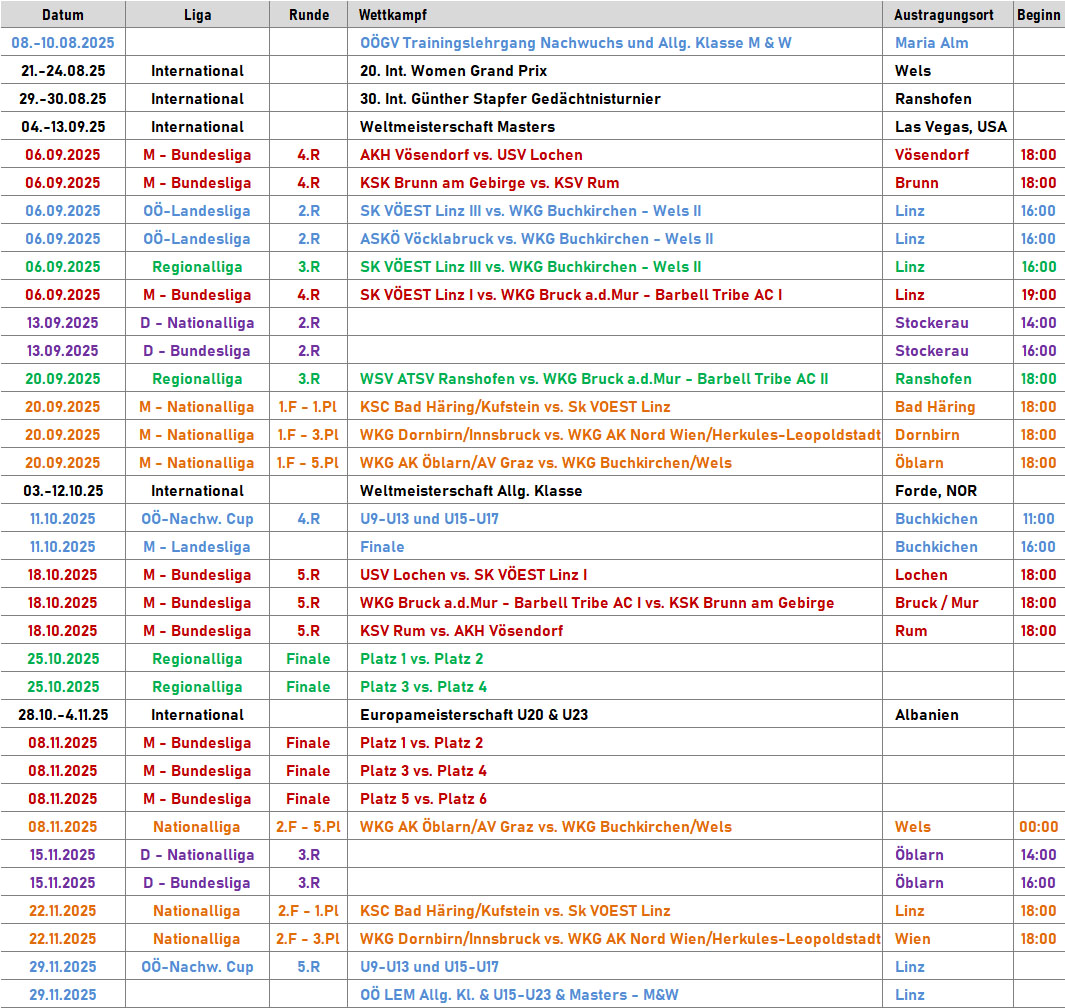This screenshot has height=1008, width=1065.
Task: Select KSV Rum vs. AKH Vösendorf match
Action: (x=461, y=630)
